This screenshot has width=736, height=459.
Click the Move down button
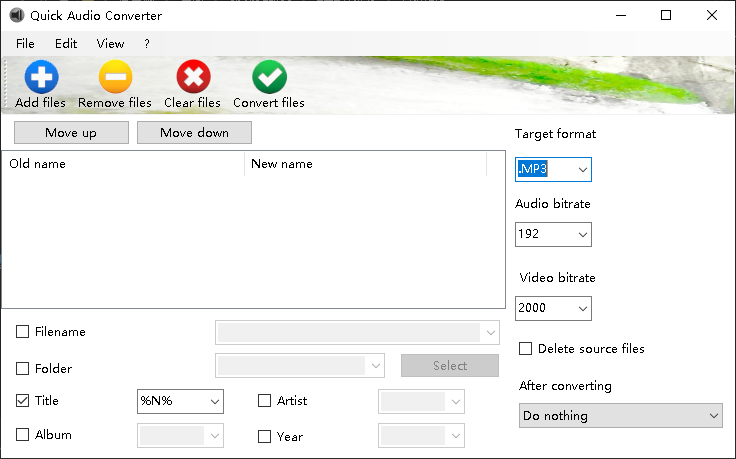coord(194,133)
